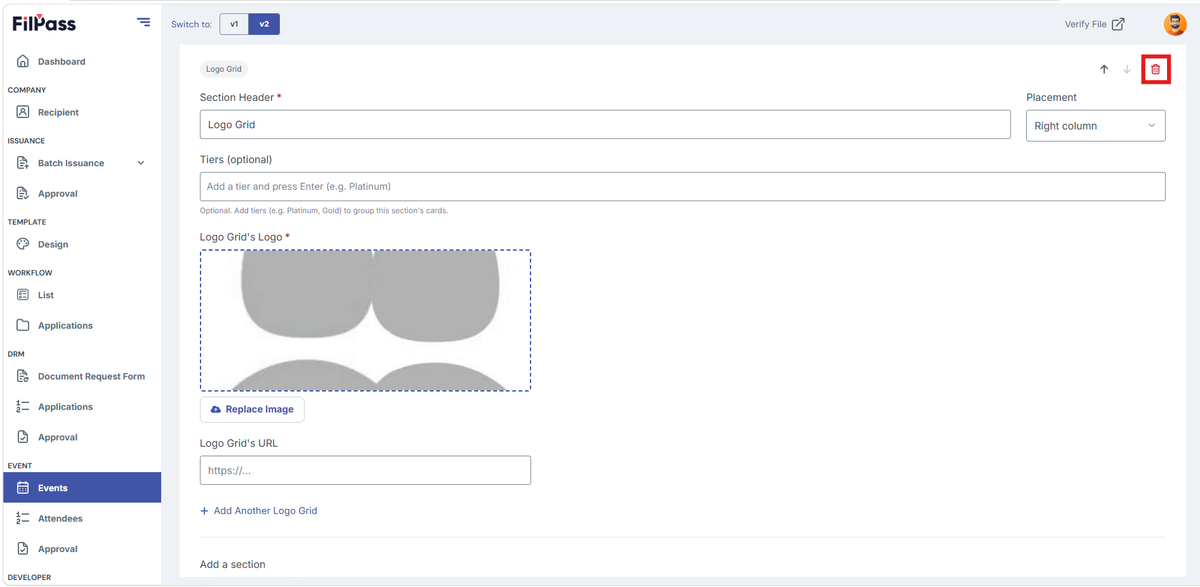This screenshot has height=587, width=1200.
Task: Open the Placement dropdown
Action: [x=1096, y=126]
